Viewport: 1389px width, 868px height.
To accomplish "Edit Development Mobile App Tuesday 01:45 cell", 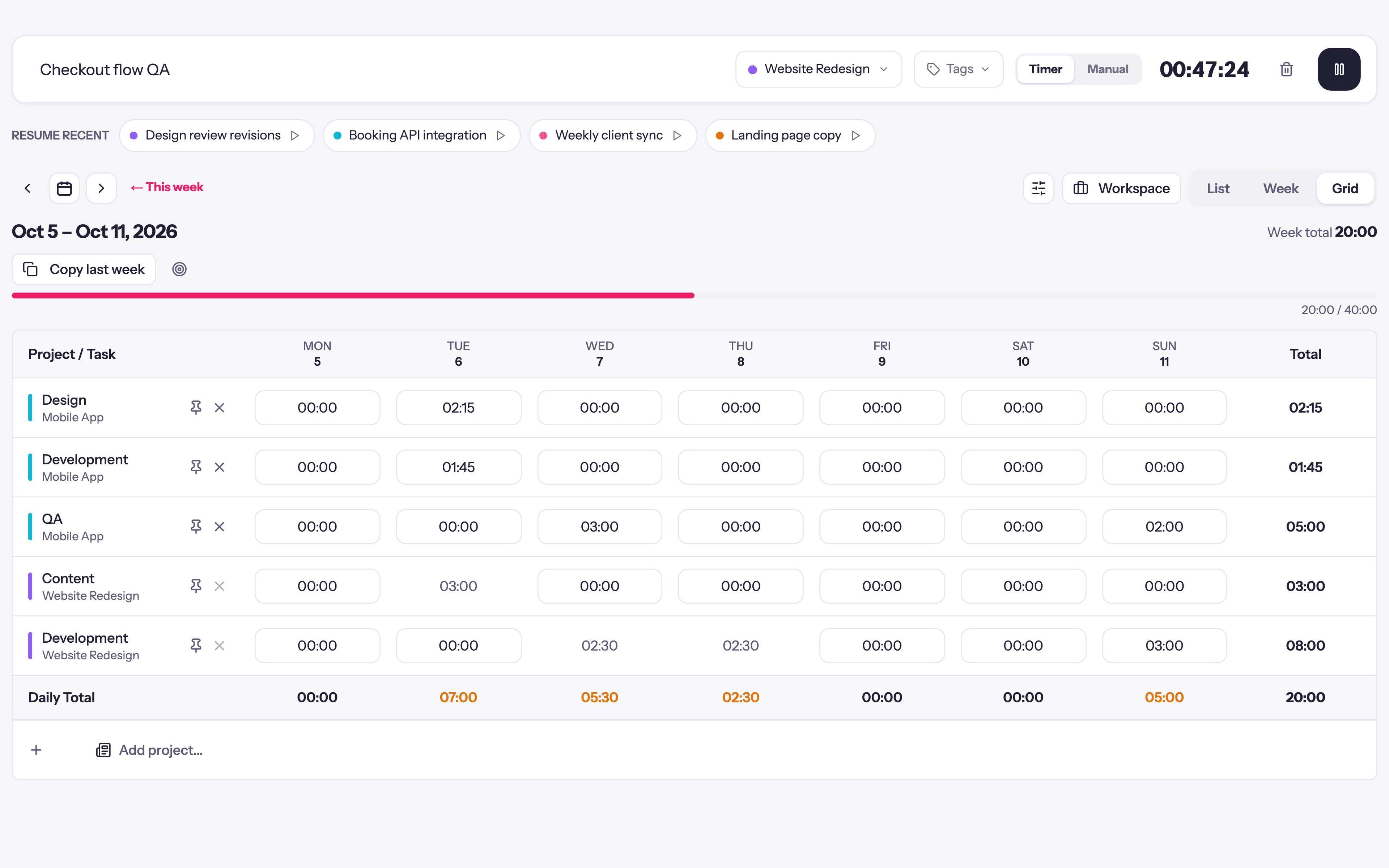I will click(x=459, y=467).
